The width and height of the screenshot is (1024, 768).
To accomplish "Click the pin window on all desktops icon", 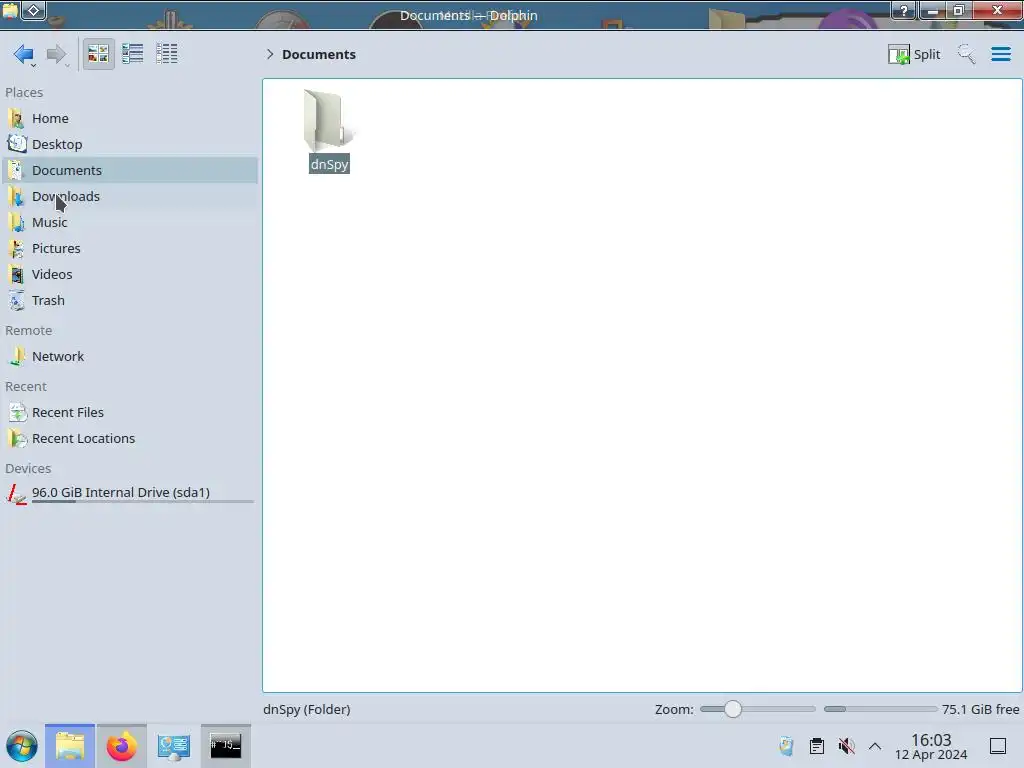I will click(34, 10).
